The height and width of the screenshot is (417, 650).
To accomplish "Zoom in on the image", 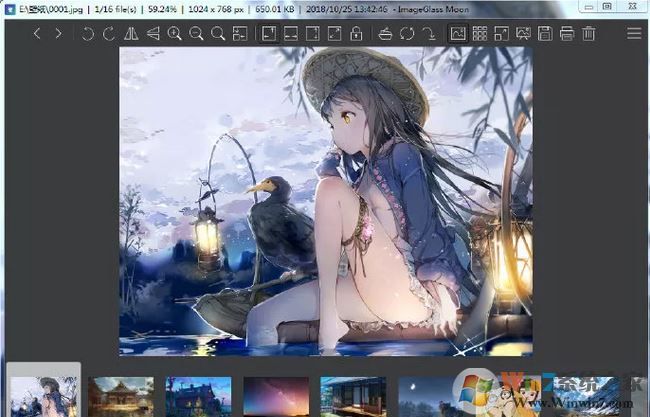I will (x=175, y=34).
